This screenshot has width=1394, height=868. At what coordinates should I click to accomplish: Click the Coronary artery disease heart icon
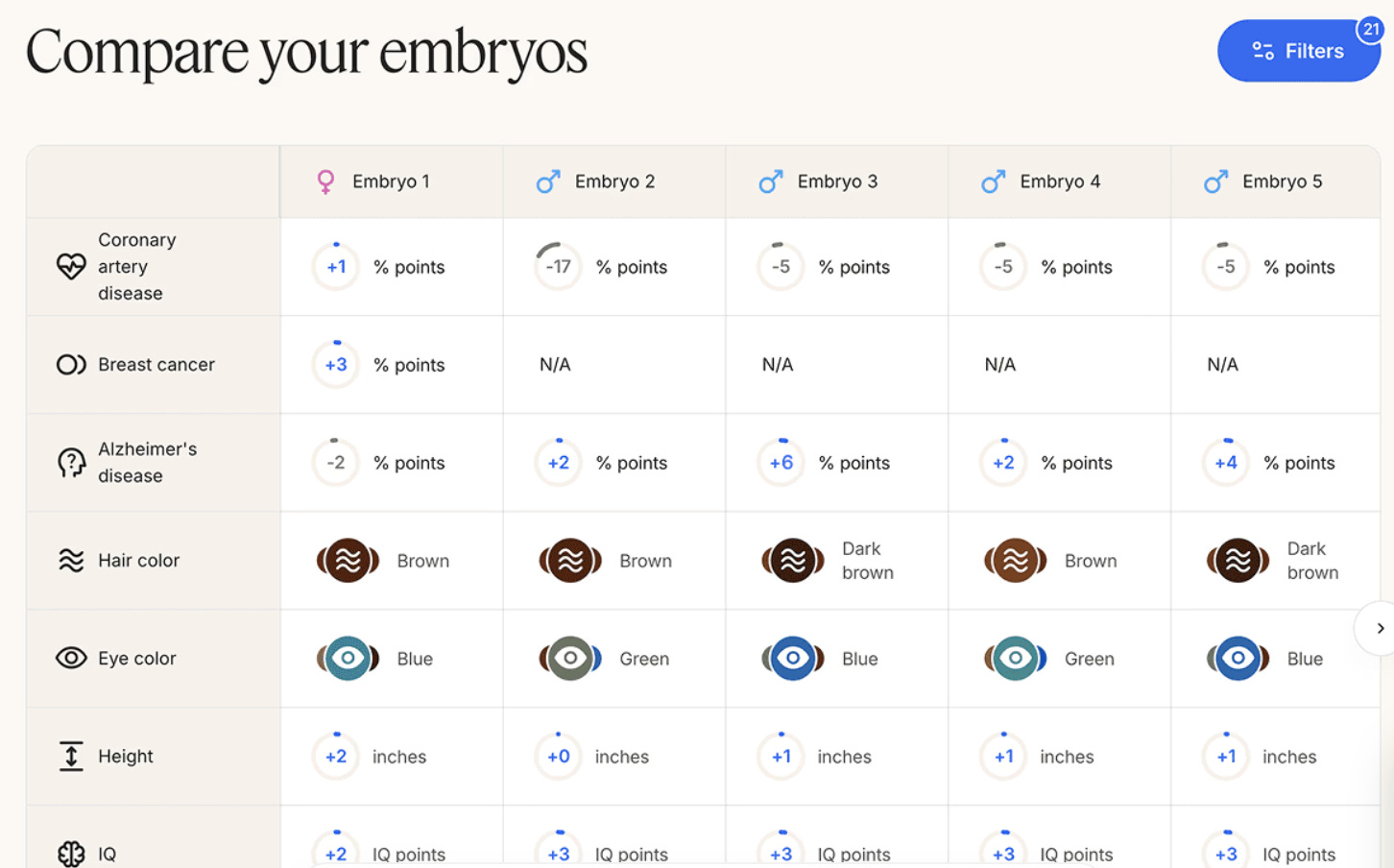(71, 266)
